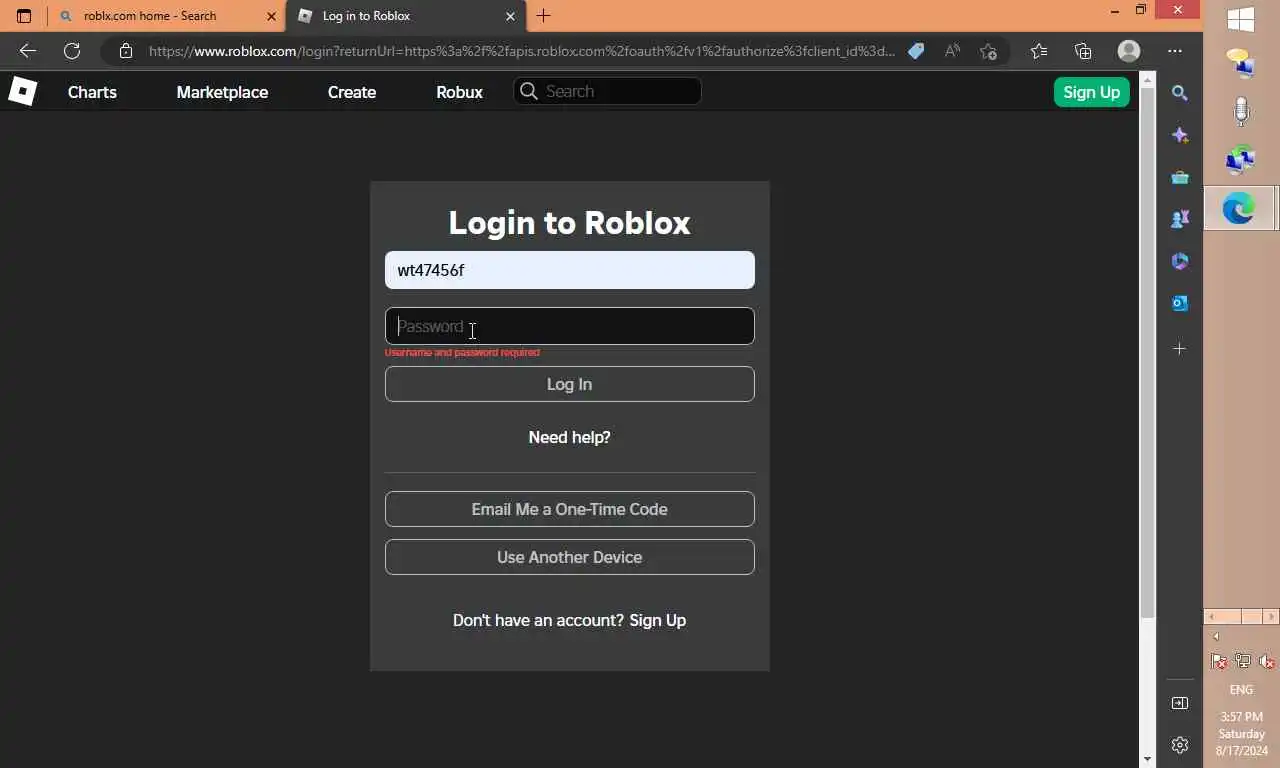Screen dimensions: 1280x768
Task: Close the Log in to Roblox tab
Action: click(510, 16)
